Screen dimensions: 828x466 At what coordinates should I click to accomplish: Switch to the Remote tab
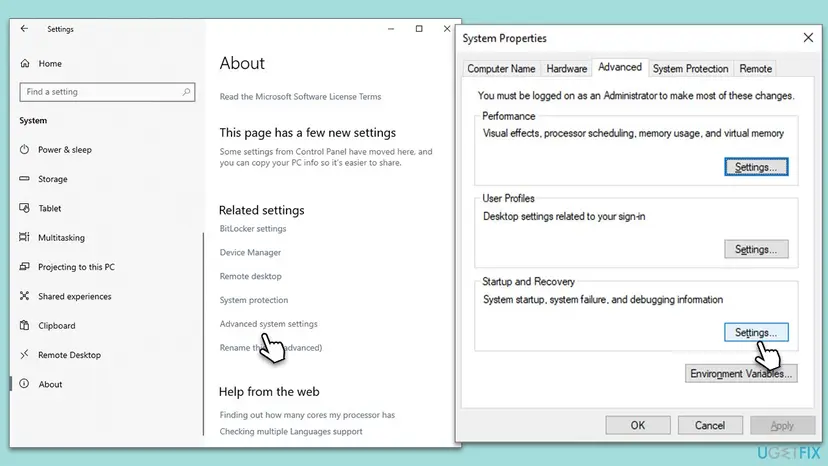(756, 69)
